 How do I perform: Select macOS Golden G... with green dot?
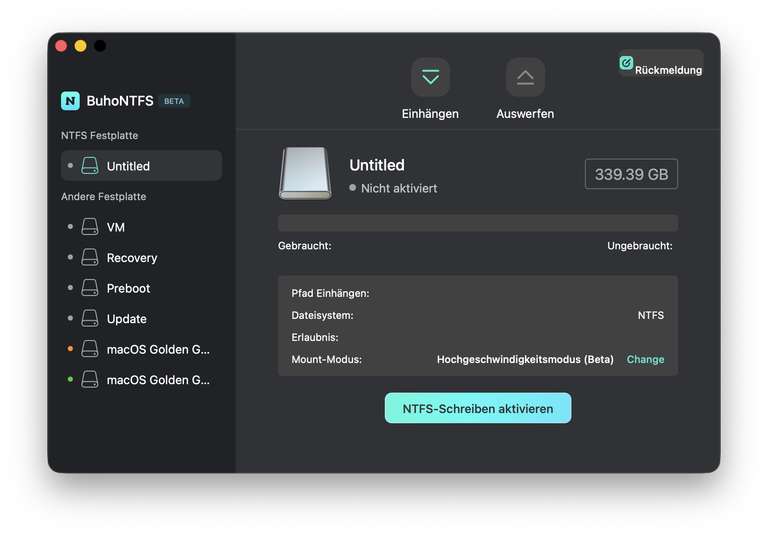pyautogui.click(x=142, y=380)
